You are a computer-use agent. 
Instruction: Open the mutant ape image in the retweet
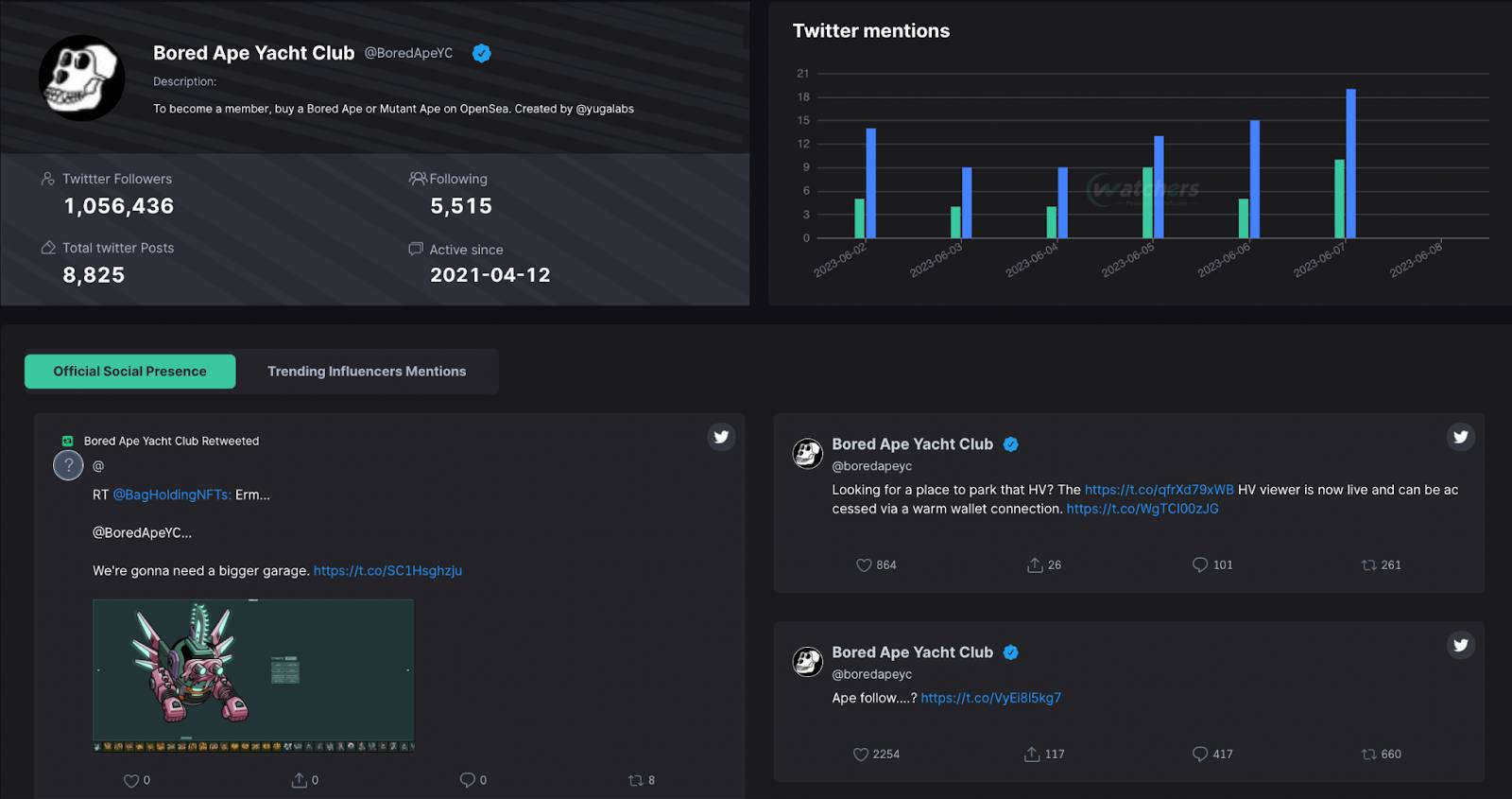253,675
